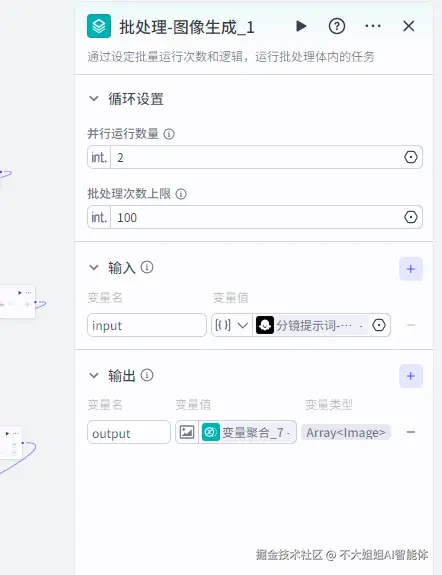
Task: Click the hexagon variable icon in 批处理次数上限 field
Action: click(411, 217)
